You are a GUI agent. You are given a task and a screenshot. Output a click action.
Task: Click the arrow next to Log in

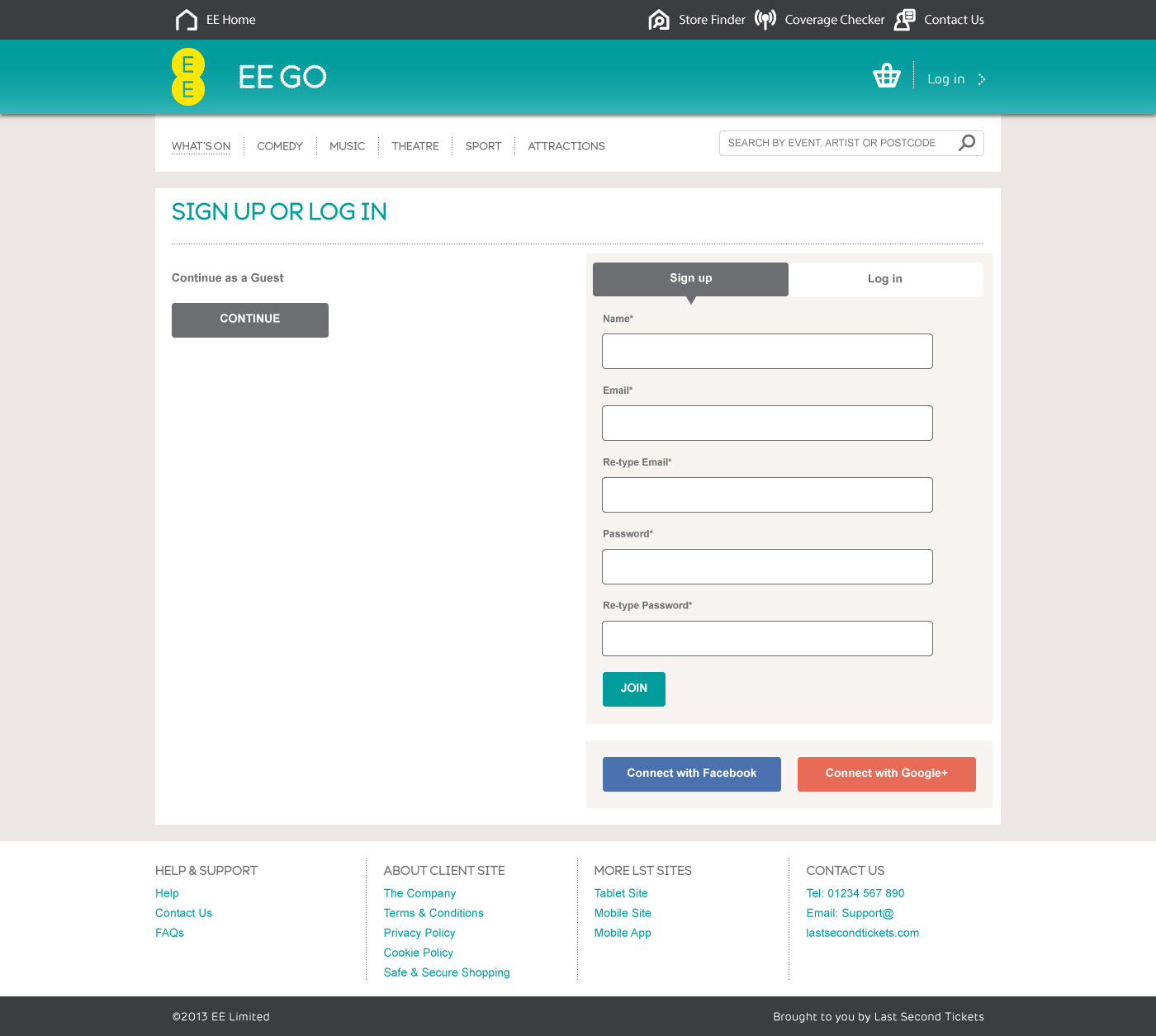981,79
